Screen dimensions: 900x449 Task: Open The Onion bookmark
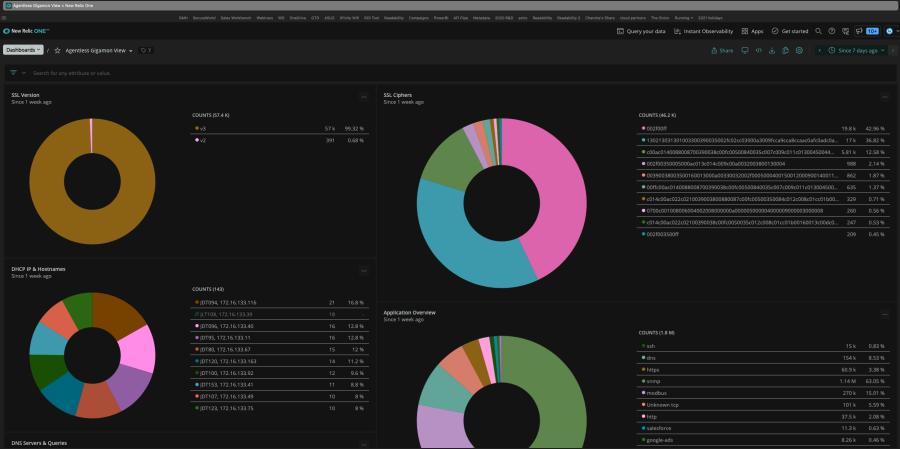point(660,18)
